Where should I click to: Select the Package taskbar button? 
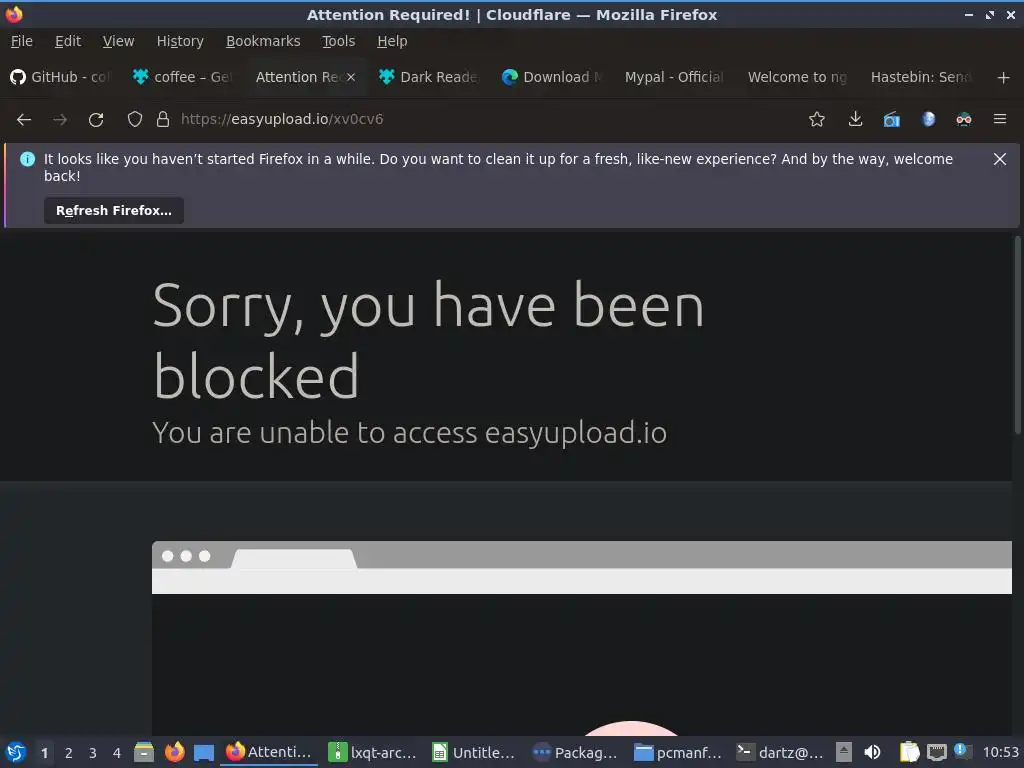577,752
